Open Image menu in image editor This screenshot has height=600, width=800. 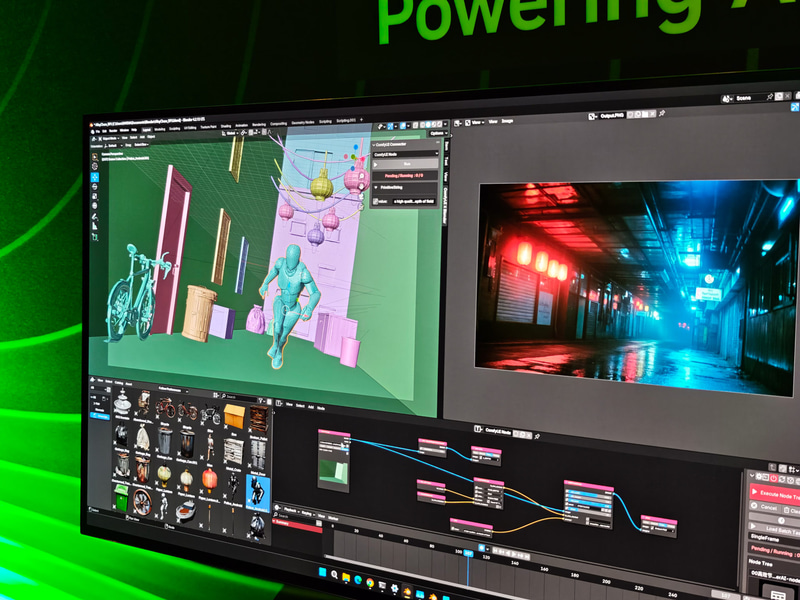[x=507, y=121]
